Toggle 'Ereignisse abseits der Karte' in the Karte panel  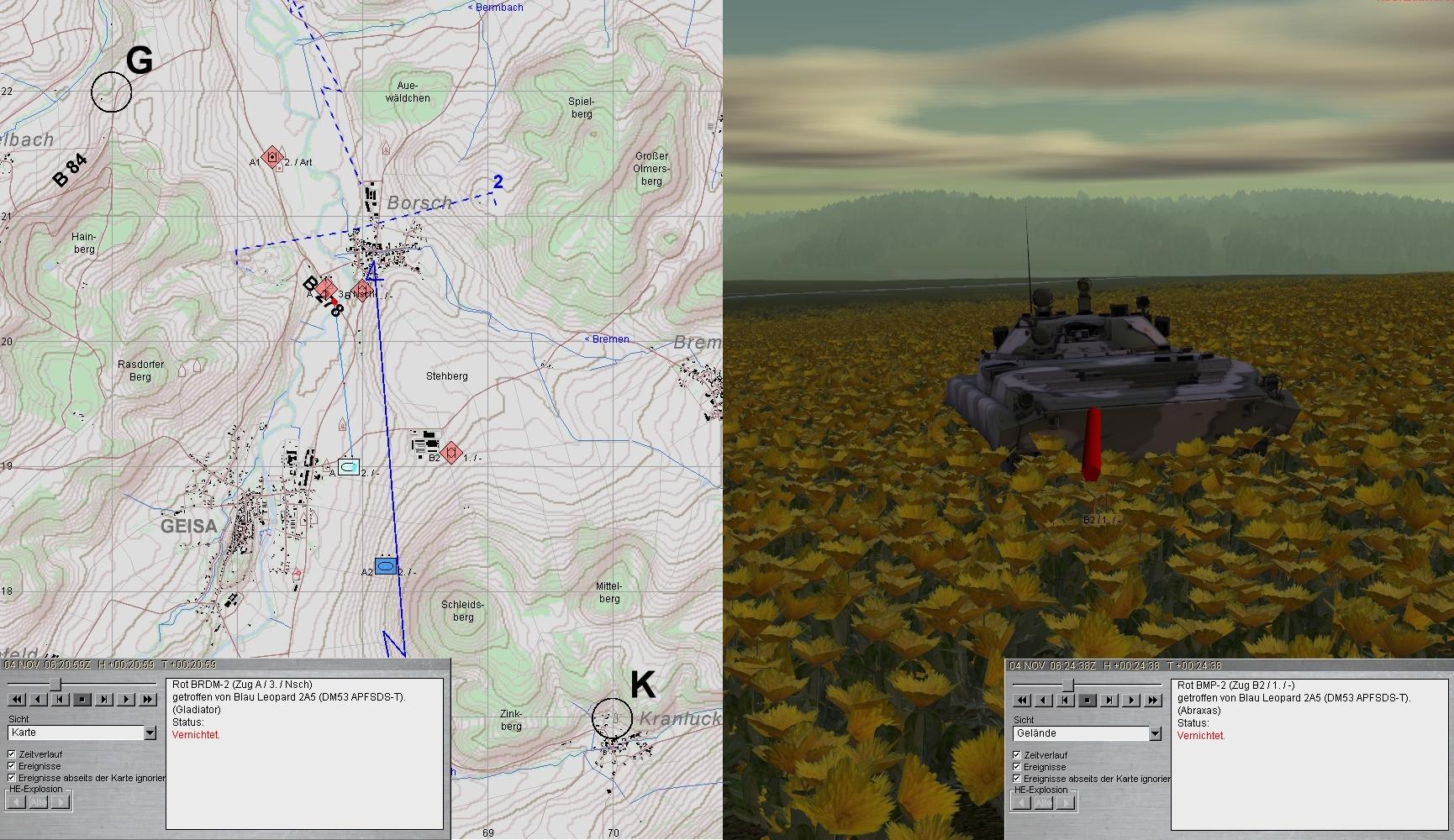click(x=12, y=778)
